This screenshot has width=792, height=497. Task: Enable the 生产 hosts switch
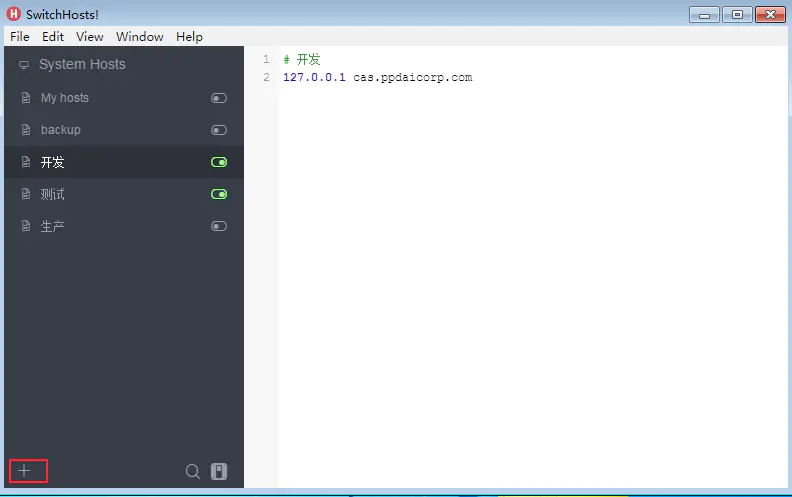click(219, 226)
